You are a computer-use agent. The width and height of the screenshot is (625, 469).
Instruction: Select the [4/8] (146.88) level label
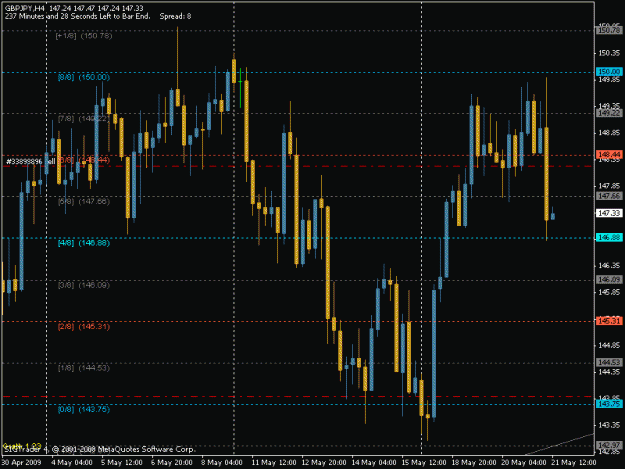click(84, 243)
